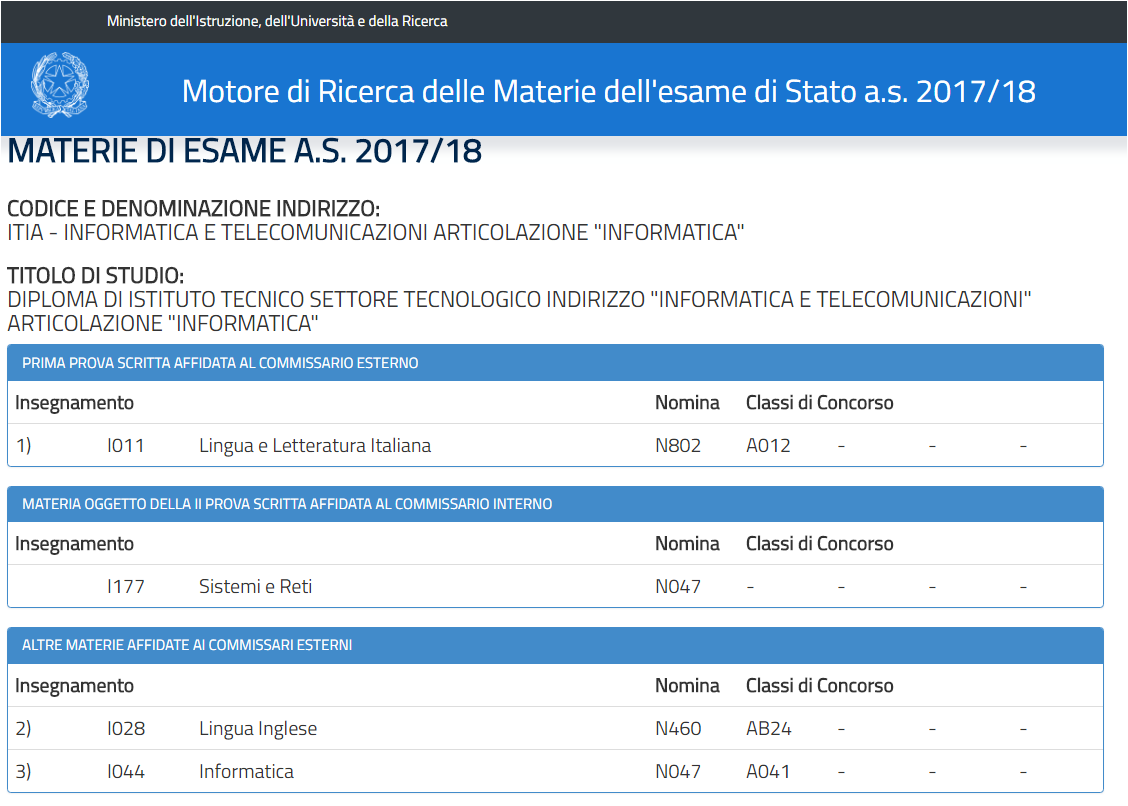Click concorso class A012

[768, 445]
